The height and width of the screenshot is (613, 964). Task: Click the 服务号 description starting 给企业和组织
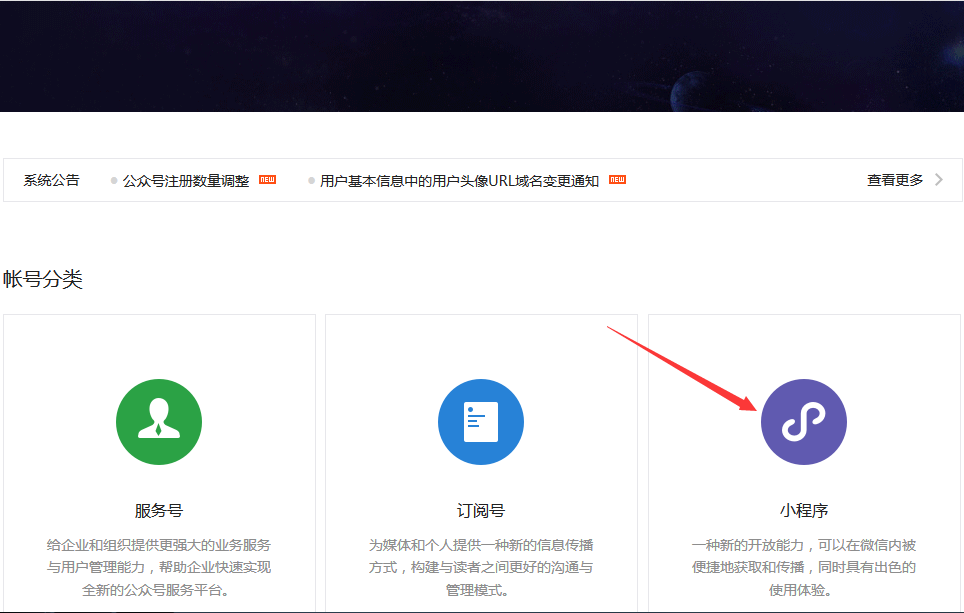pos(159,568)
